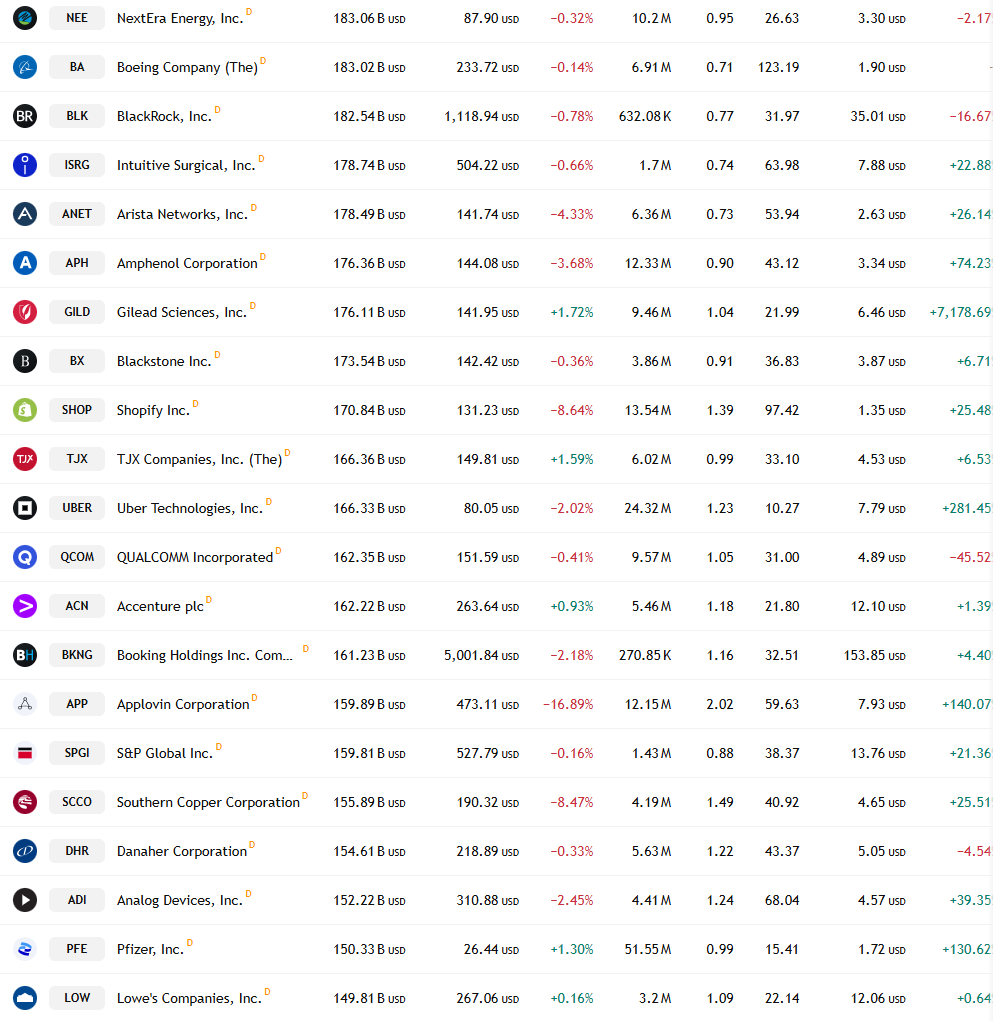The image size is (993, 1021).
Task: Click the S&P Global logo icon
Action: click(x=25, y=753)
